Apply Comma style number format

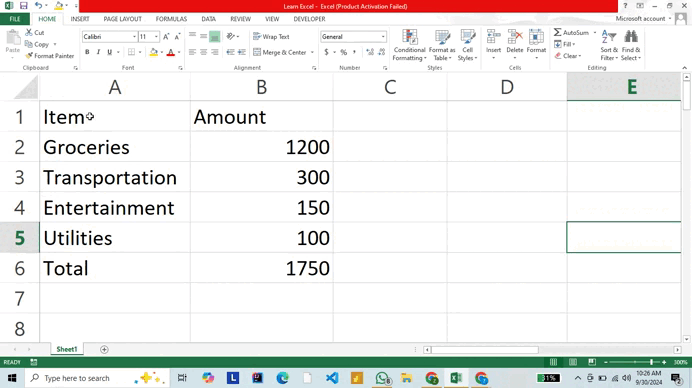(354, 52)
